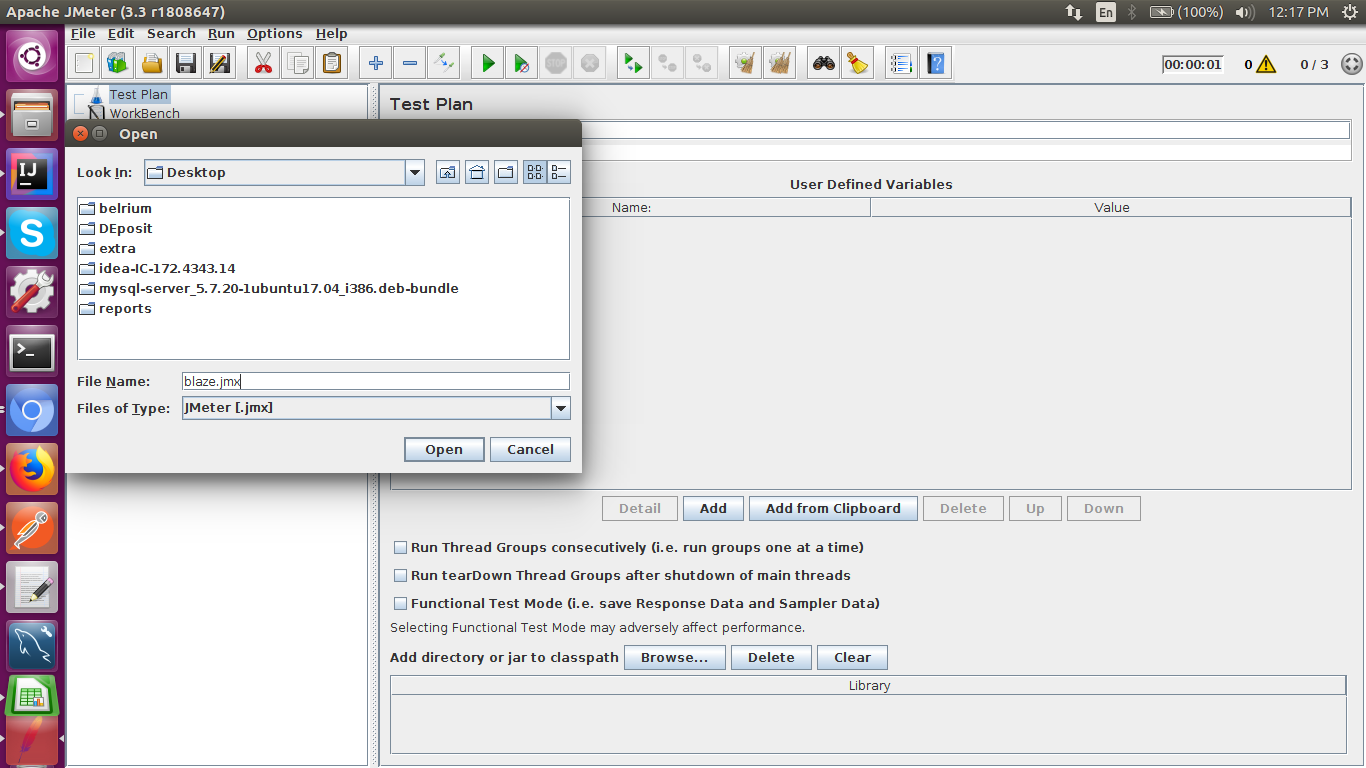
Task: Click the Stop test toolbar icon
Action: click(556, 64)
